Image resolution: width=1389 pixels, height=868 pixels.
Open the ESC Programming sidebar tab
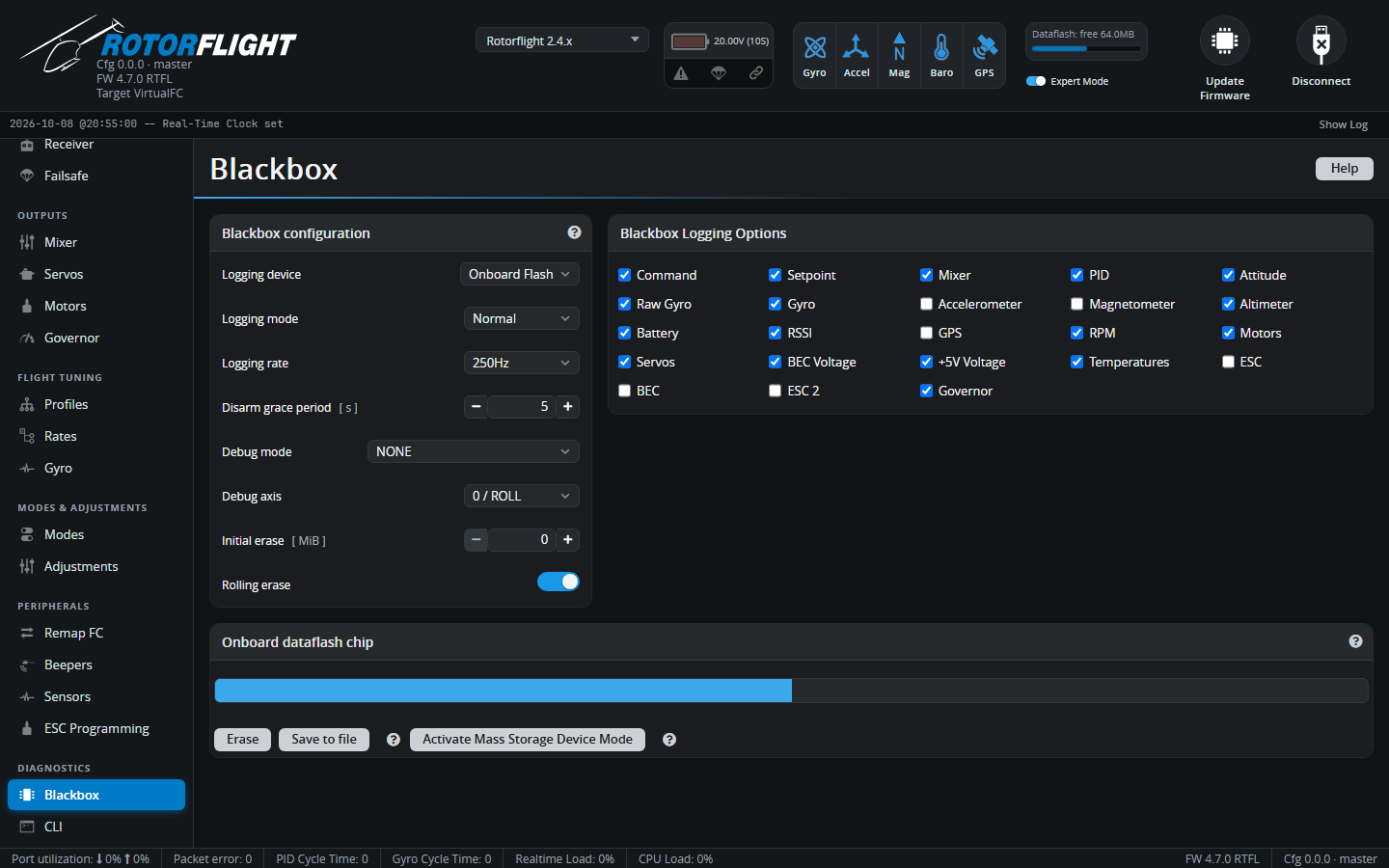(96, 728)
